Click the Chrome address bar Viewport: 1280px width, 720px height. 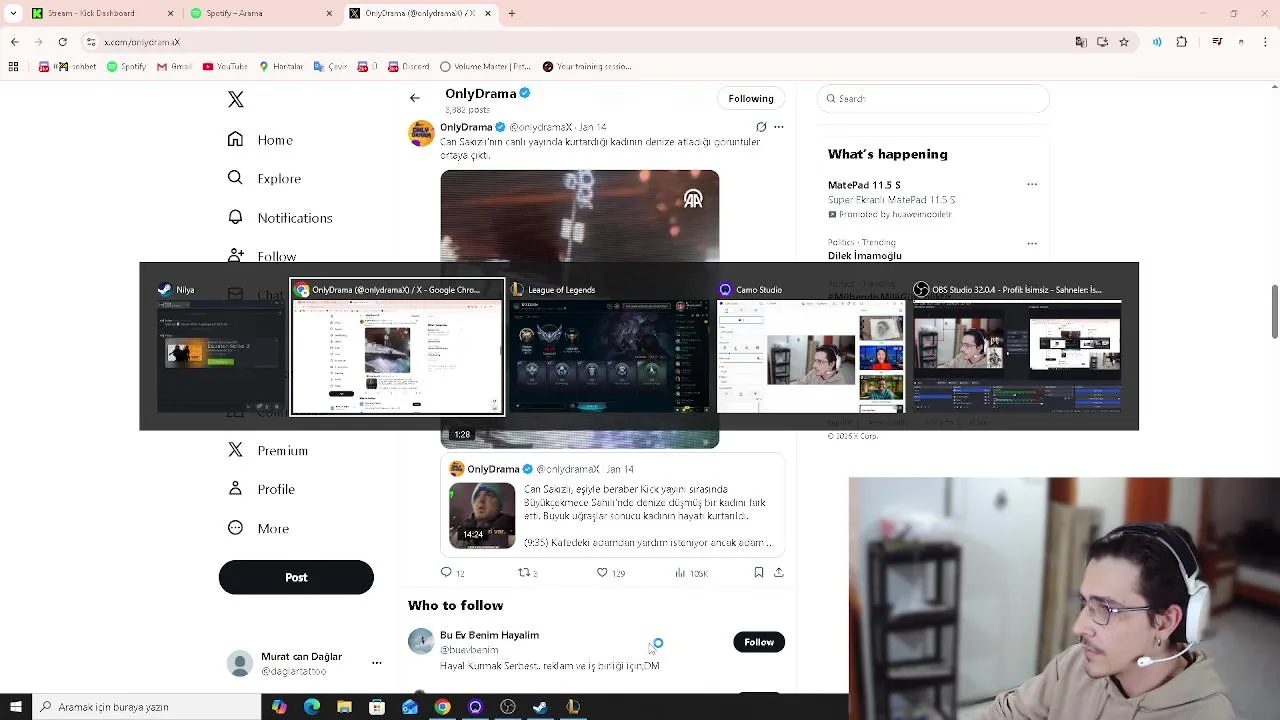pos(575,42)
